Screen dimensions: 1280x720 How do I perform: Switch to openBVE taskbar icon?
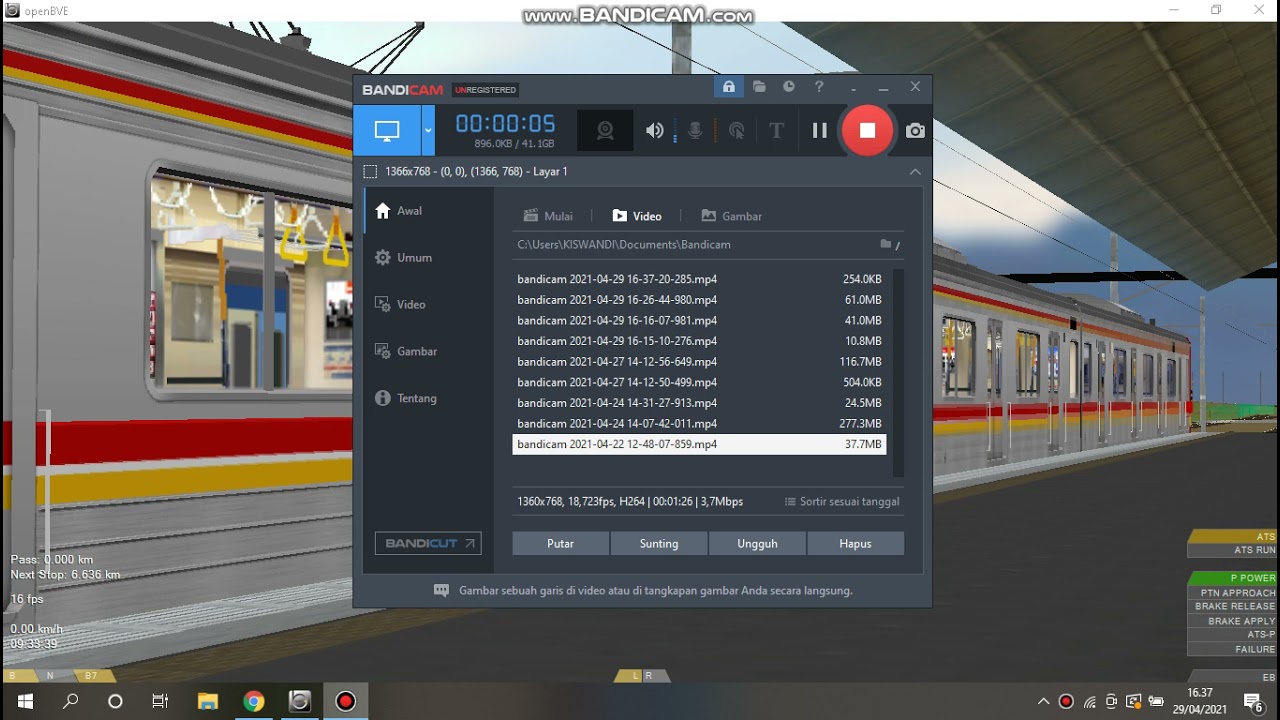[299, 701]
